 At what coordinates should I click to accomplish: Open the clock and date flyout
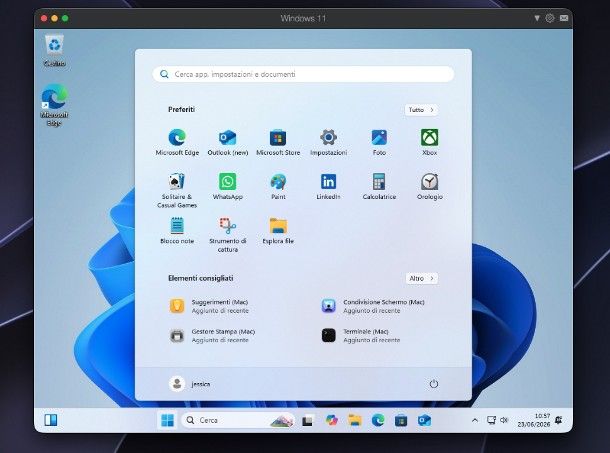pyautogui.click(x=533, y=420)
